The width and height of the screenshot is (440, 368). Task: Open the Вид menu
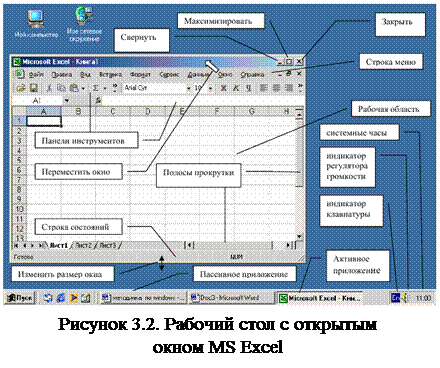[85, 74]
